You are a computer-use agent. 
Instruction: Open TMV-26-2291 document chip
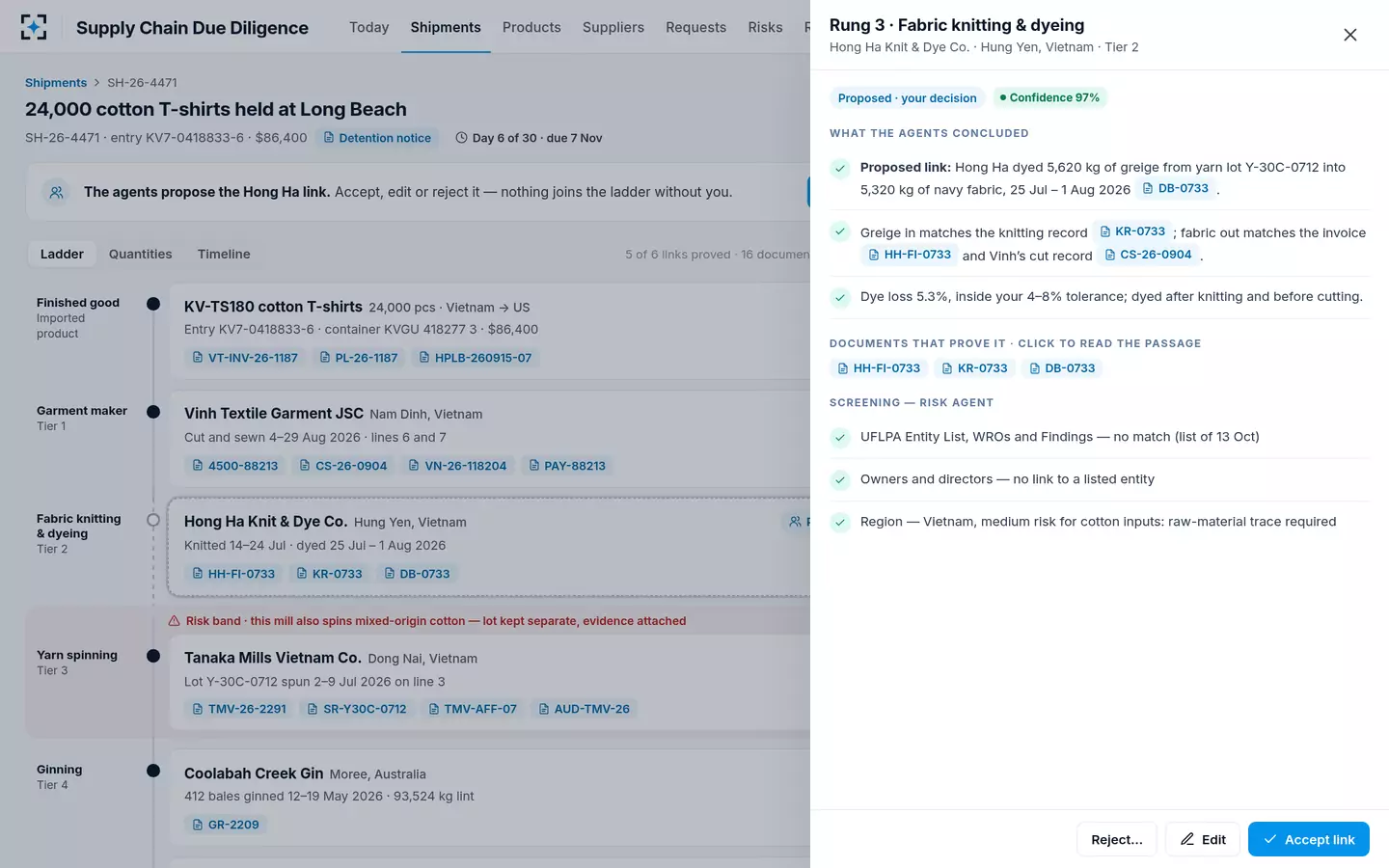238,709
